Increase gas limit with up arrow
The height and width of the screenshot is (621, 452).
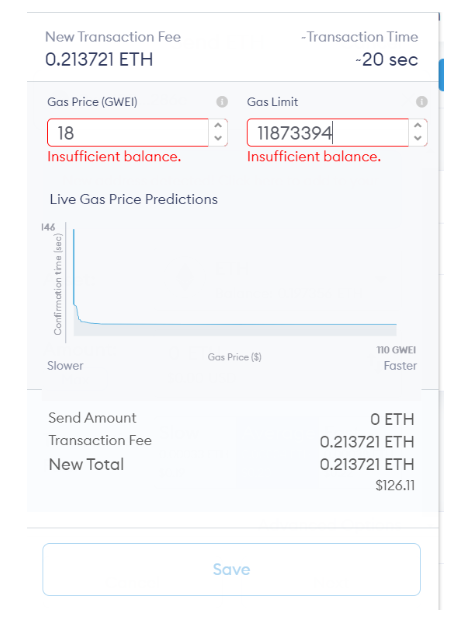coord(418,126)
